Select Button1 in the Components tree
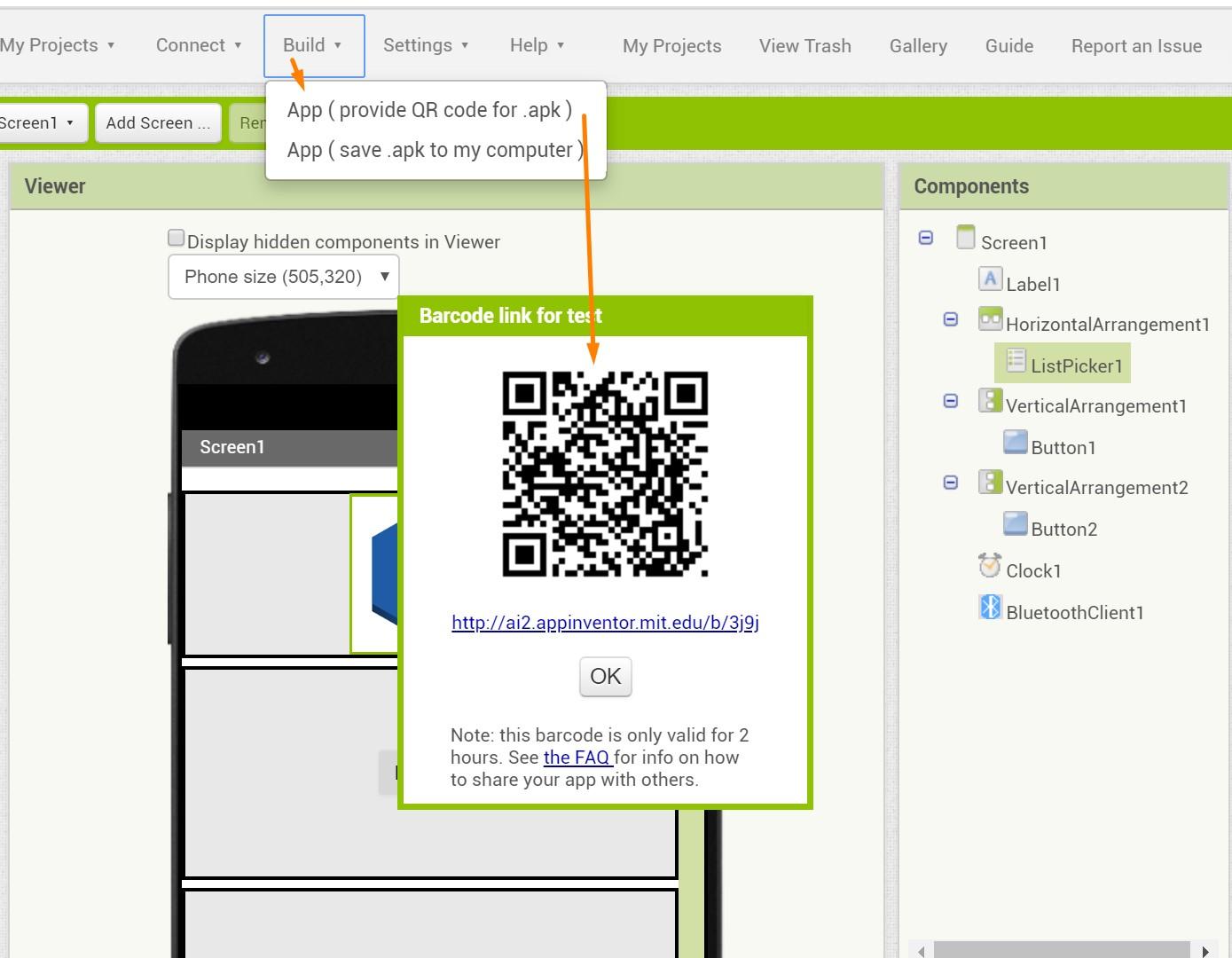 pyautogui.click(x=1063, y=448)
